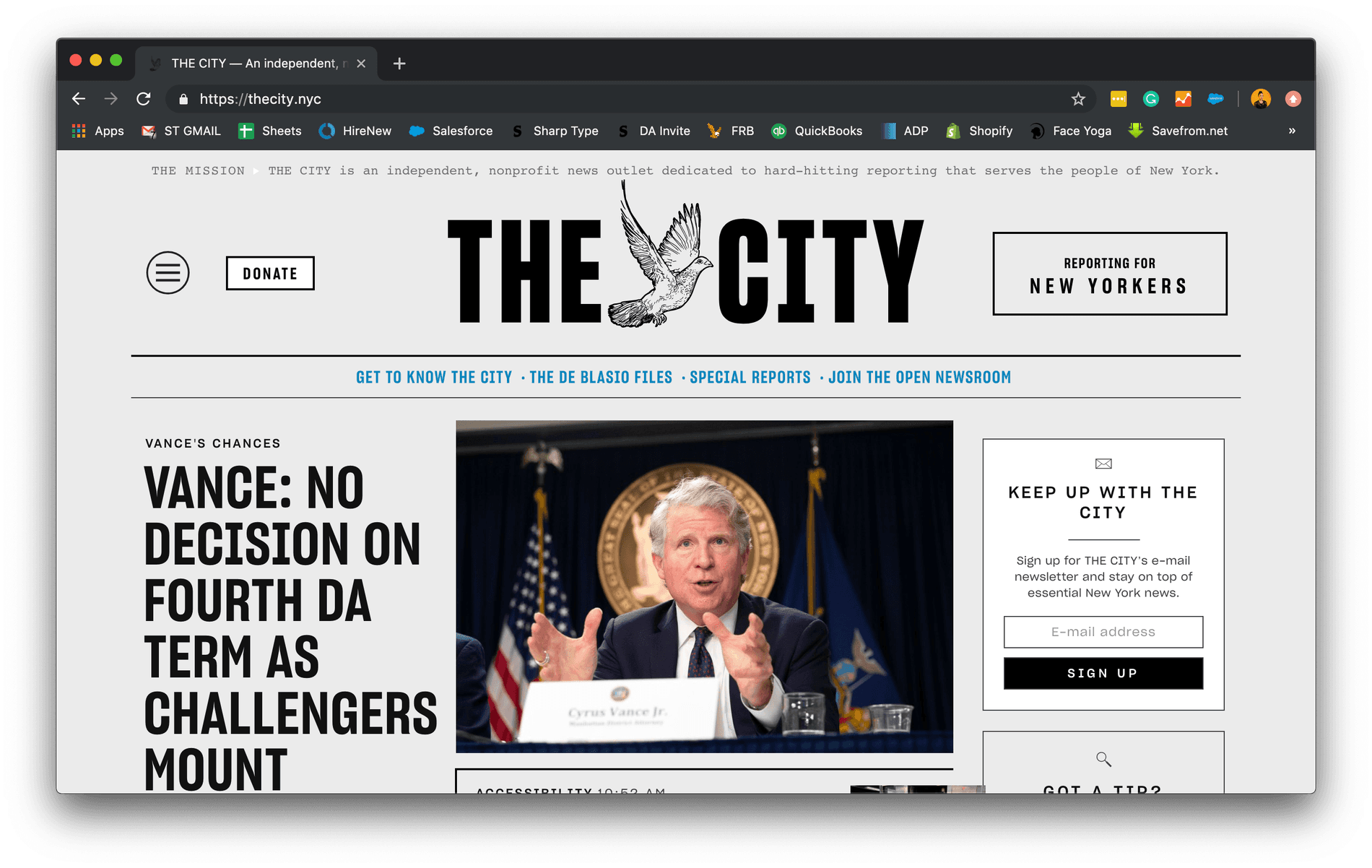The image size is (1372, 868).
Task: Click the E-mail address field
Action: [1103, 632]
